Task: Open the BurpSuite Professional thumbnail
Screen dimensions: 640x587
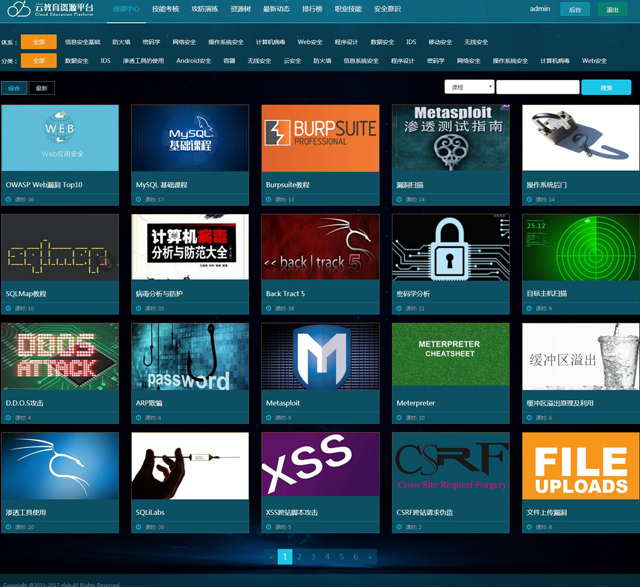Action: pos(320,138)
